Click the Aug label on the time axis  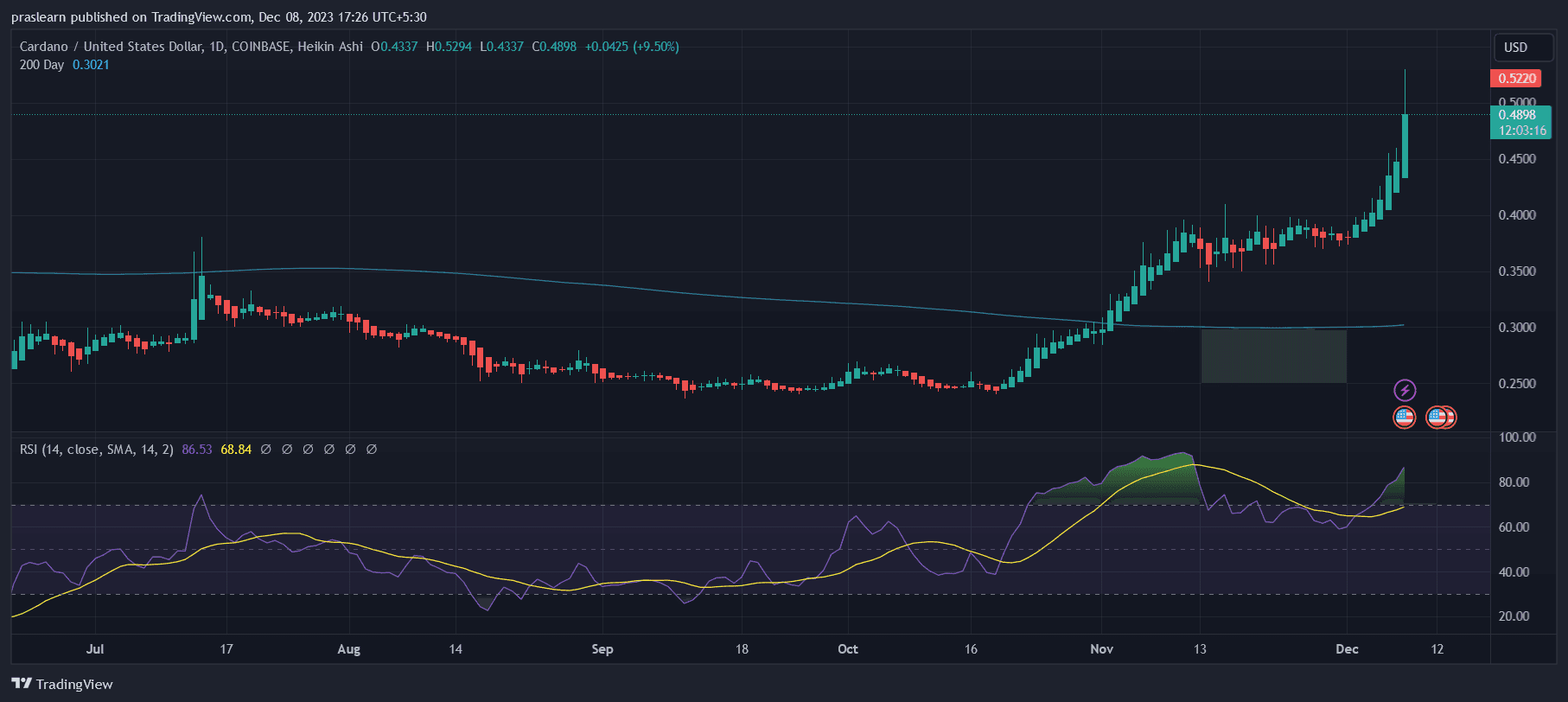click(x=348, y=649)
